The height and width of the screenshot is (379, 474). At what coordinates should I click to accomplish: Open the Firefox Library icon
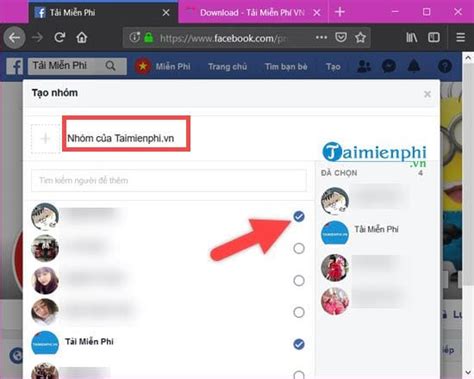click(412, 37)
